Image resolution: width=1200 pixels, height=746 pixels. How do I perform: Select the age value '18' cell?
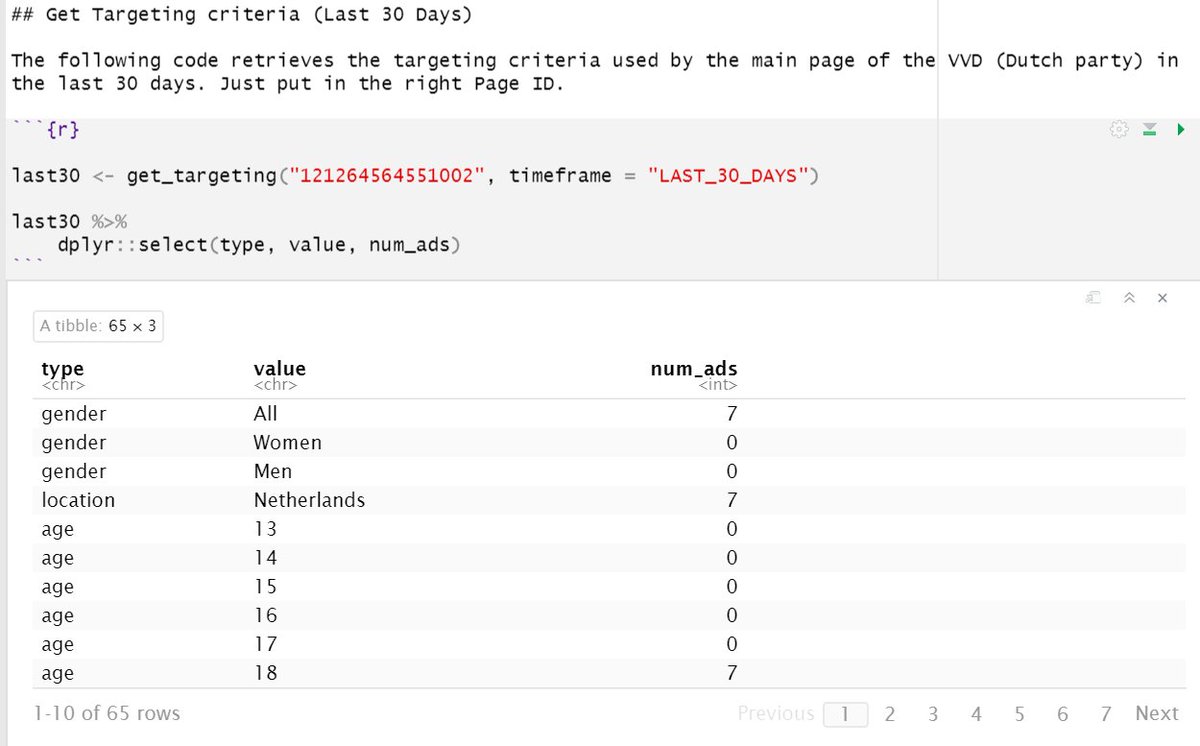[x=265, y=674]
